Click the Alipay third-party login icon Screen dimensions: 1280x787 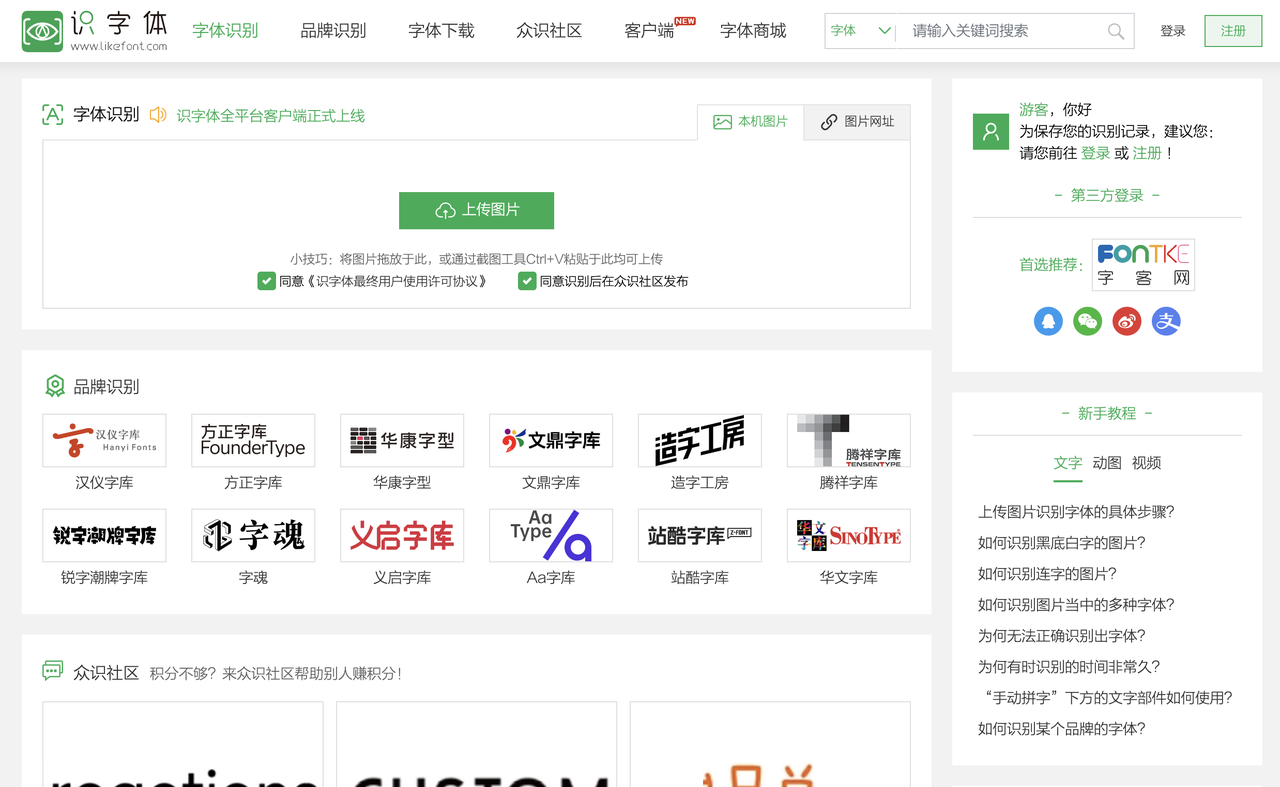(x=1165, y=321)
